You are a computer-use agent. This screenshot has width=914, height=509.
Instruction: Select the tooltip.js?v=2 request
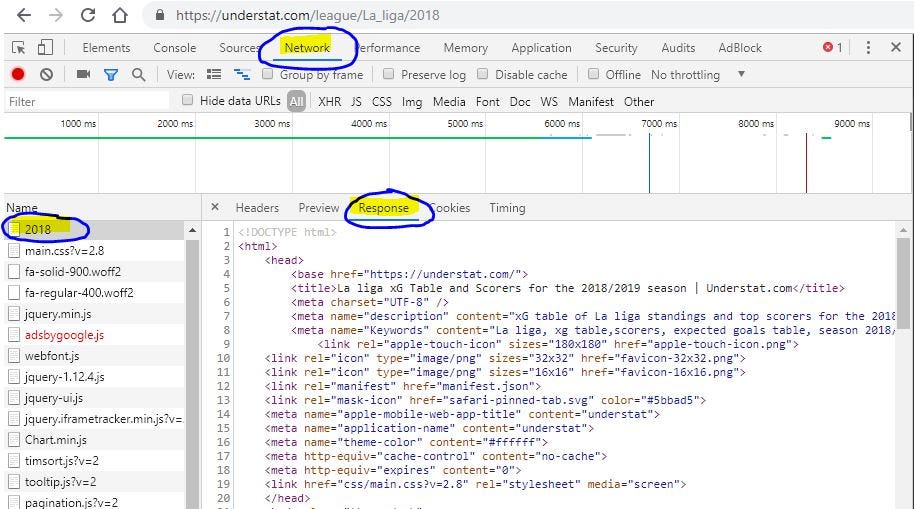click(96, 482)
